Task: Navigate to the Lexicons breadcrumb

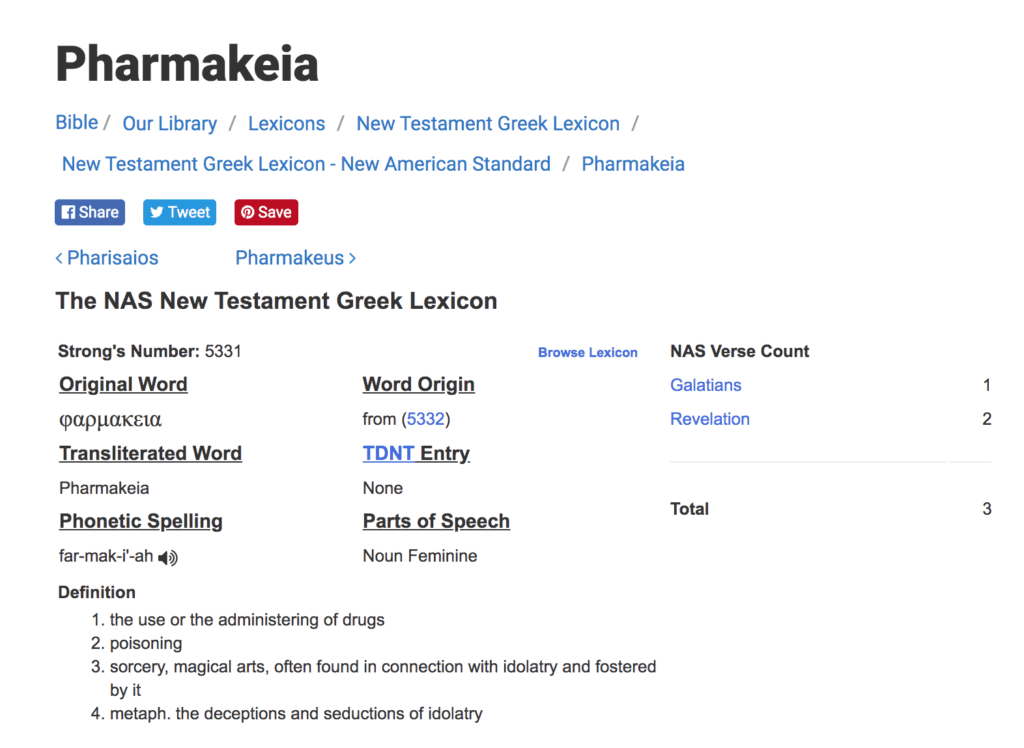Action: (x=286, y=124)
